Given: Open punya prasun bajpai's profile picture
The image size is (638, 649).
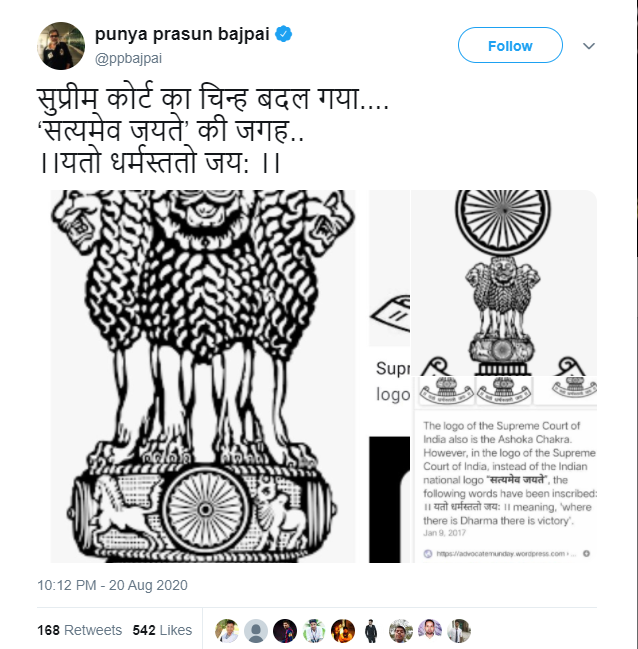Looking at the screenshot, I should [x=61, y=46].
